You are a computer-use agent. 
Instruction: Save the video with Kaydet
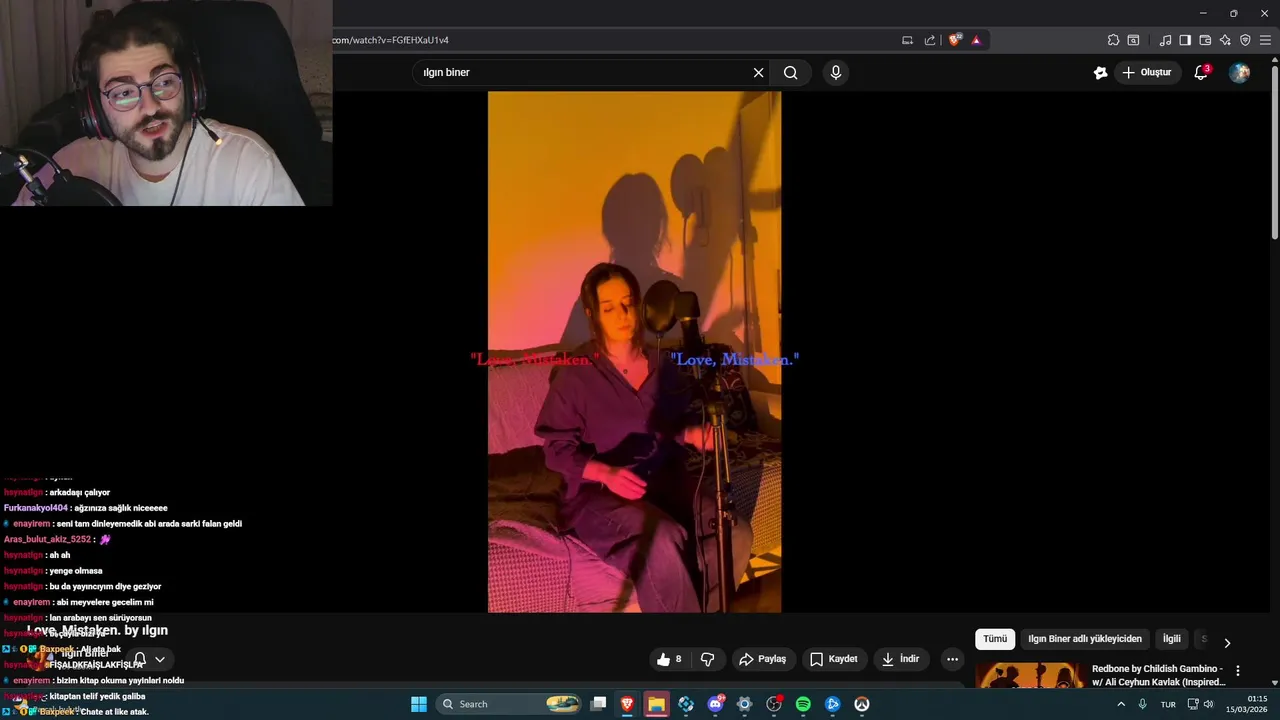coord(834,659)
